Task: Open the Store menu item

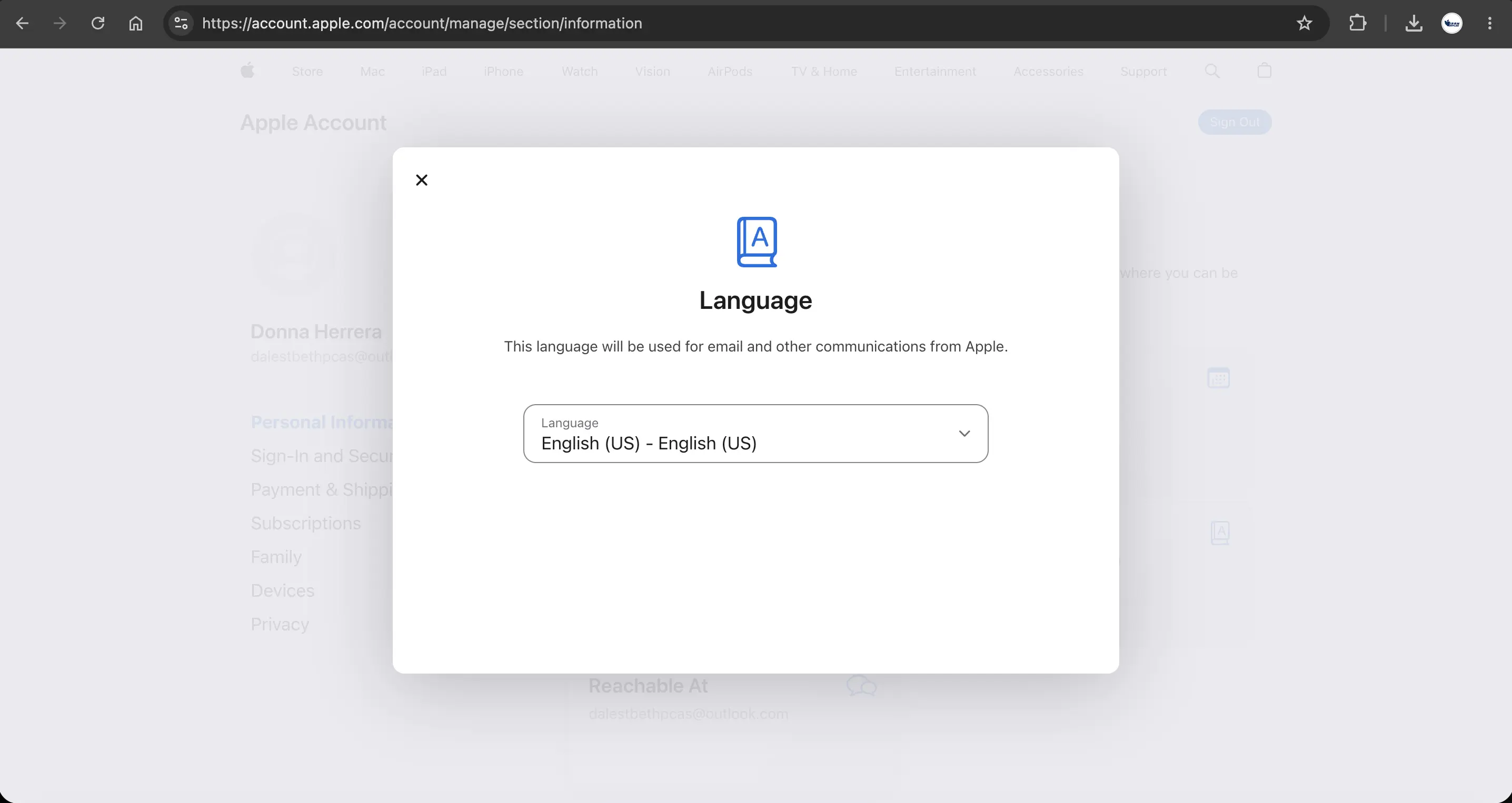Action: click(x=307, y=72)
